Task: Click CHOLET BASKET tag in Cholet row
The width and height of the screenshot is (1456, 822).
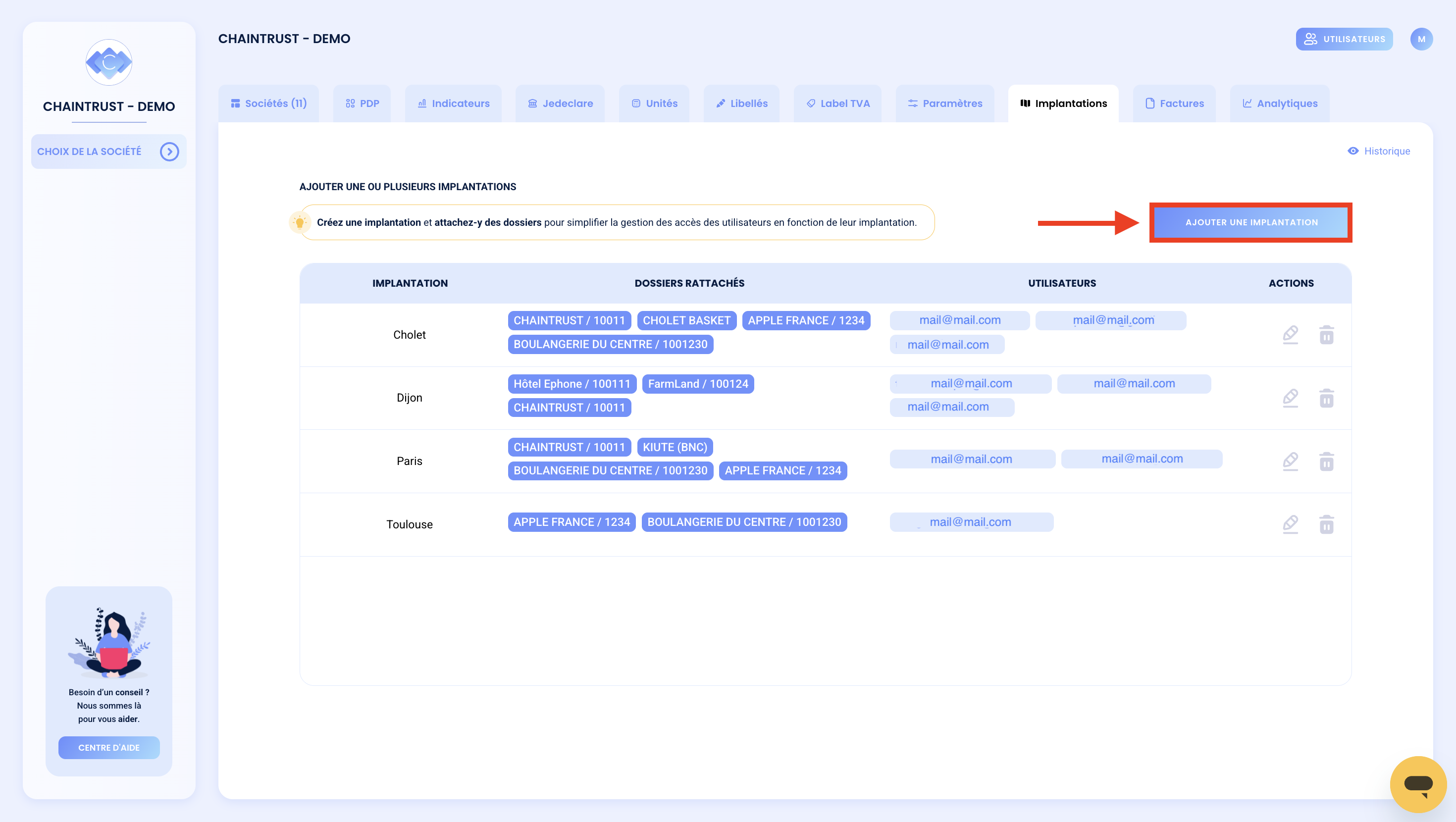Action: click(686, 320)
